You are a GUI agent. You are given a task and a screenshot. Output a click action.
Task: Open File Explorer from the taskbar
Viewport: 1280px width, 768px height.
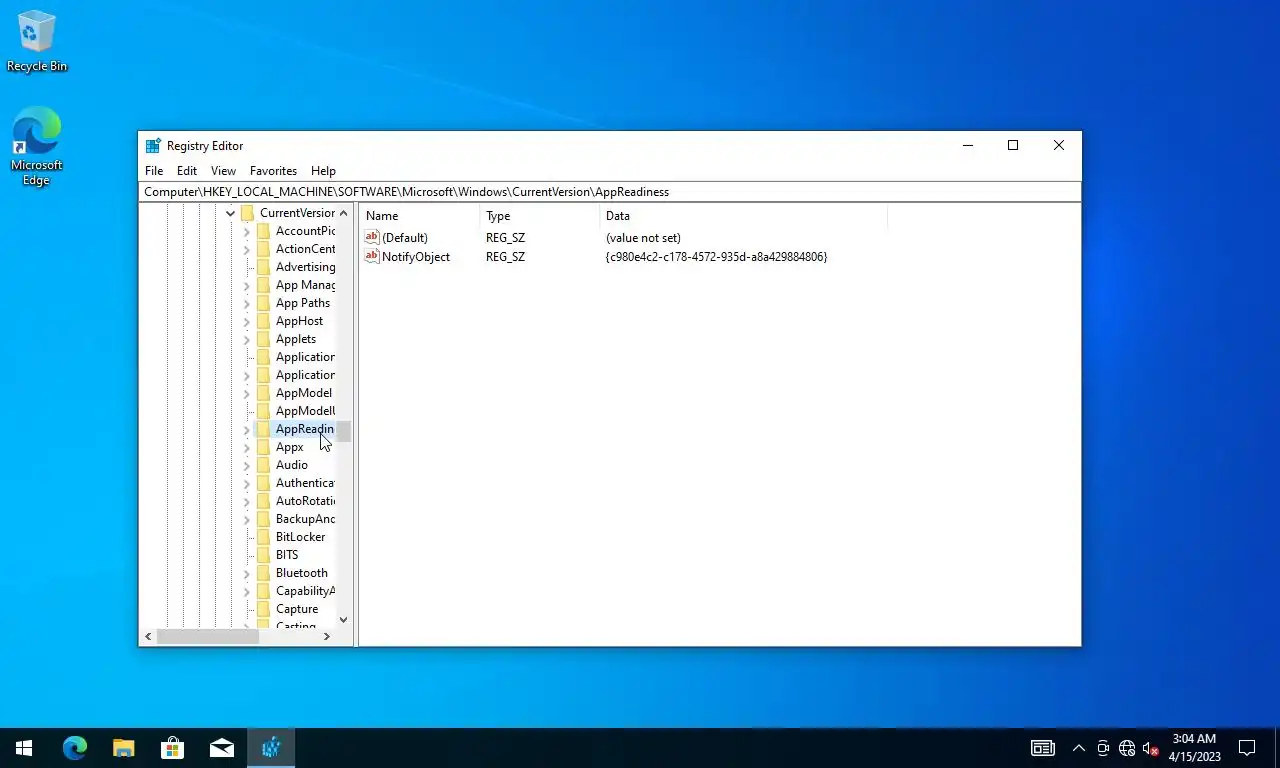[x=123, y=747]
